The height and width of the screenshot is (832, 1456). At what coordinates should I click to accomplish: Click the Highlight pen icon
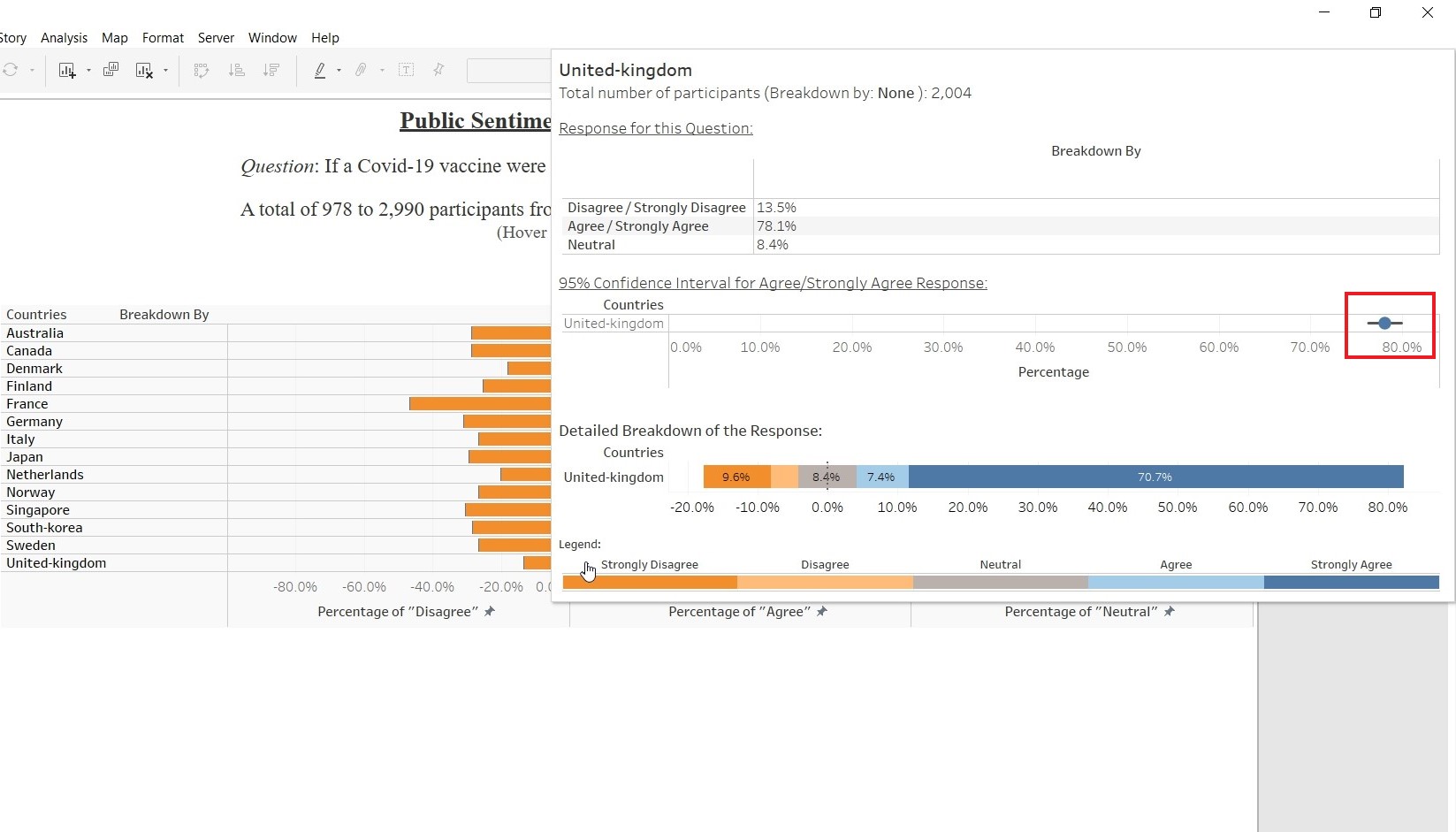tap(320, 70)
